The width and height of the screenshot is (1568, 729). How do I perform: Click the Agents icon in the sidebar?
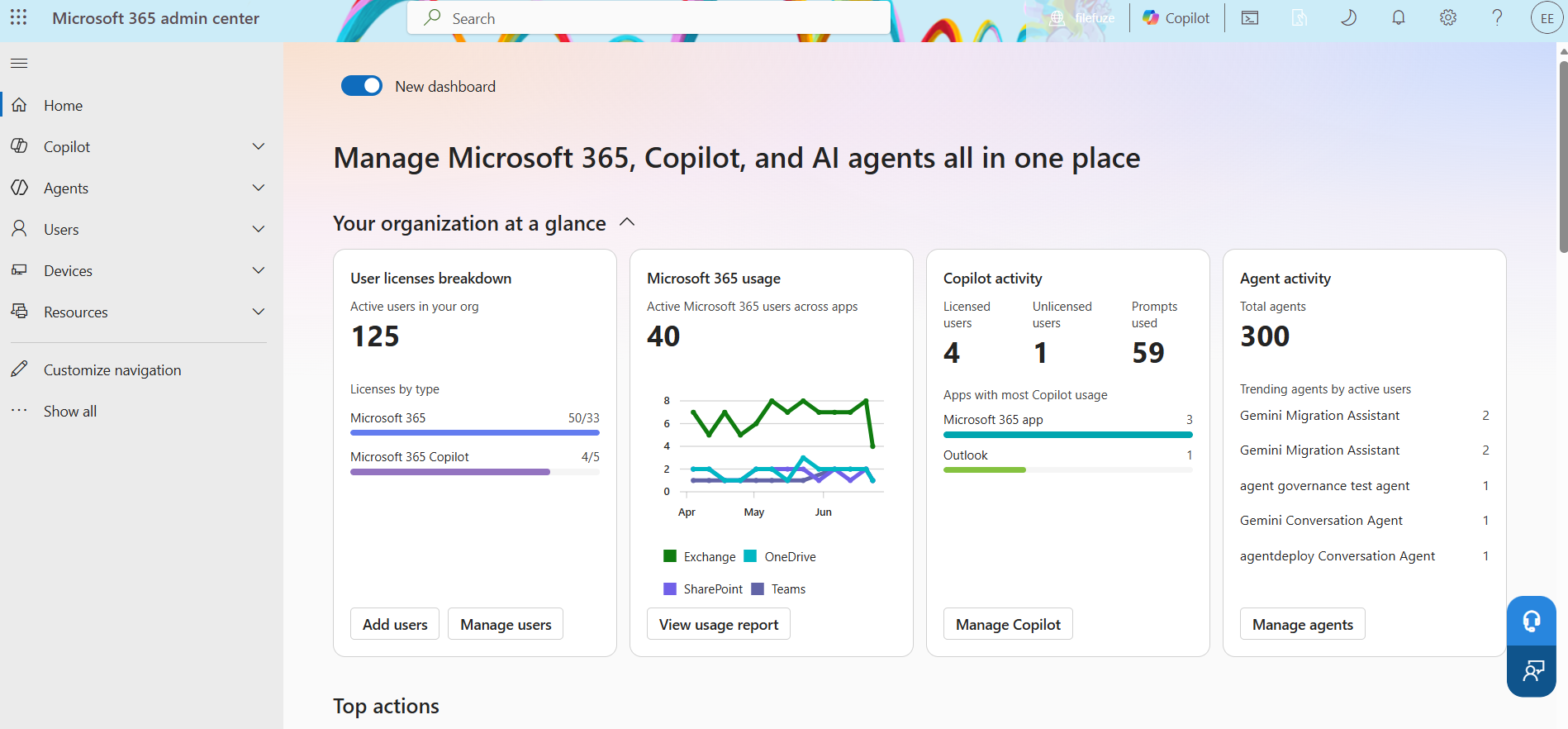coord(19,188)
